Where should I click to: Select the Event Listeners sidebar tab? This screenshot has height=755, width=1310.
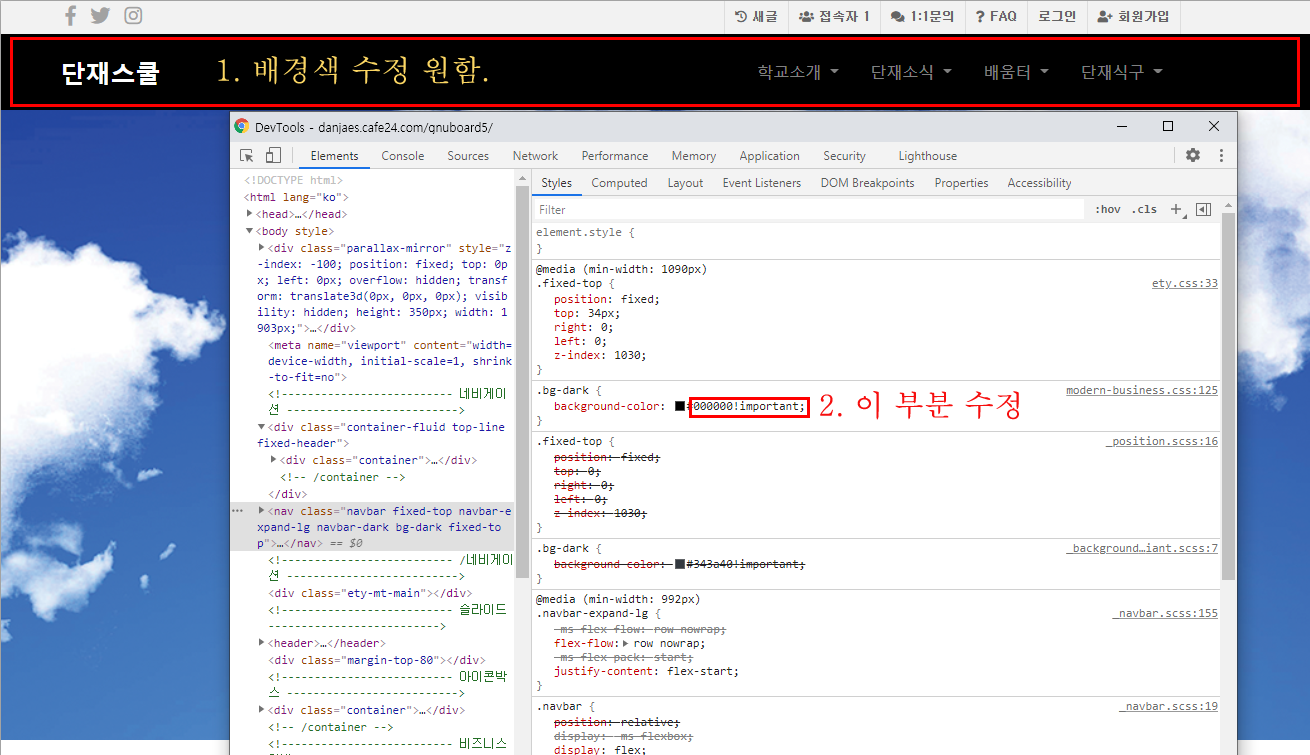pyautogui.click(x=762, y=183)
